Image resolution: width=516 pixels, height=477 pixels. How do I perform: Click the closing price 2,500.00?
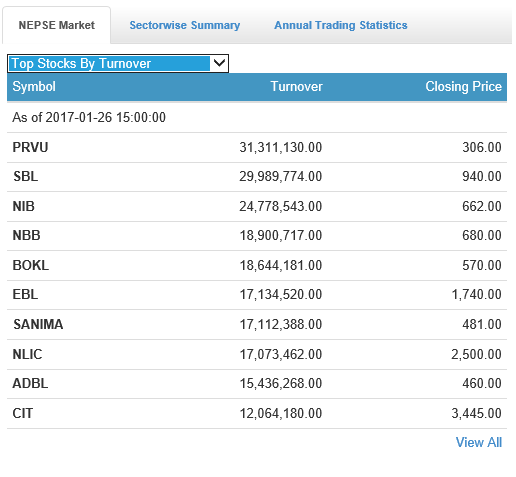[476, 354]
